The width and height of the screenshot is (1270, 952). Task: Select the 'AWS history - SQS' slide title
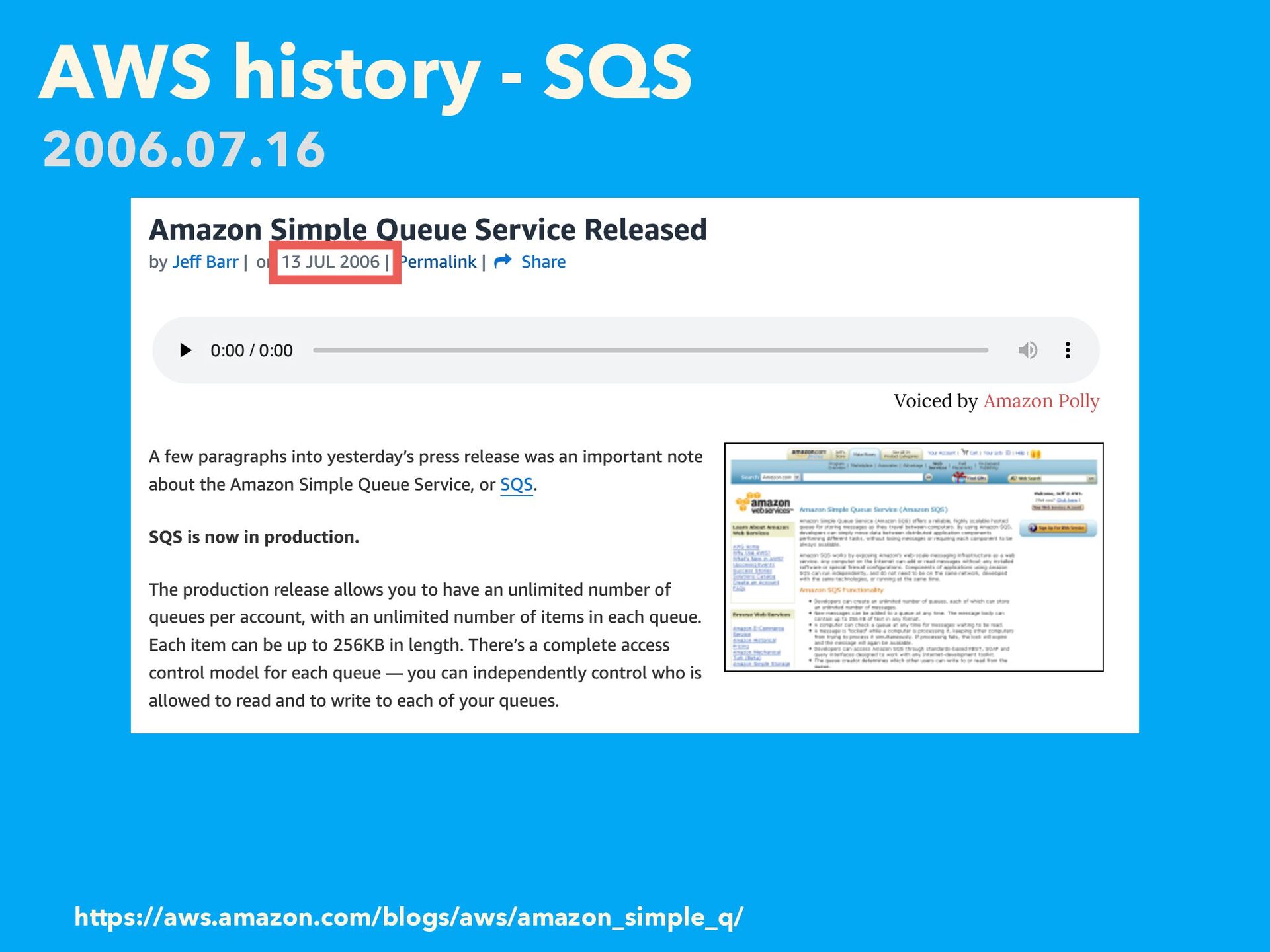(x=365, y=73)
